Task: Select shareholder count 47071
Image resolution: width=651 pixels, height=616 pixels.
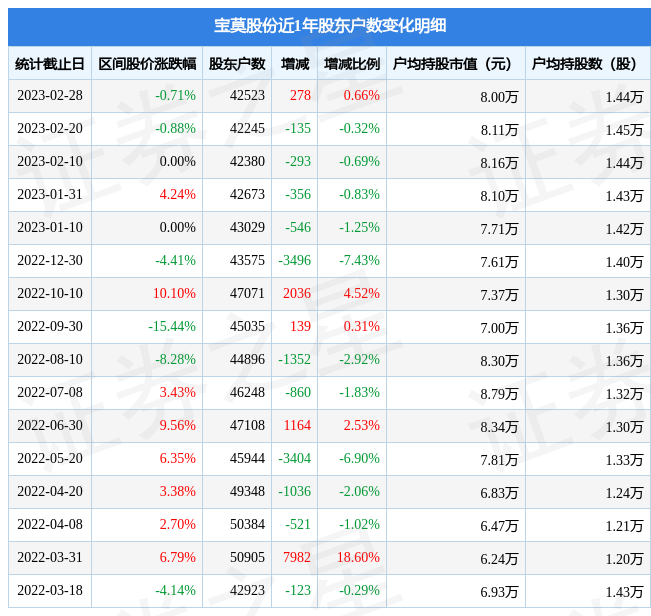Action: (247, 293)
